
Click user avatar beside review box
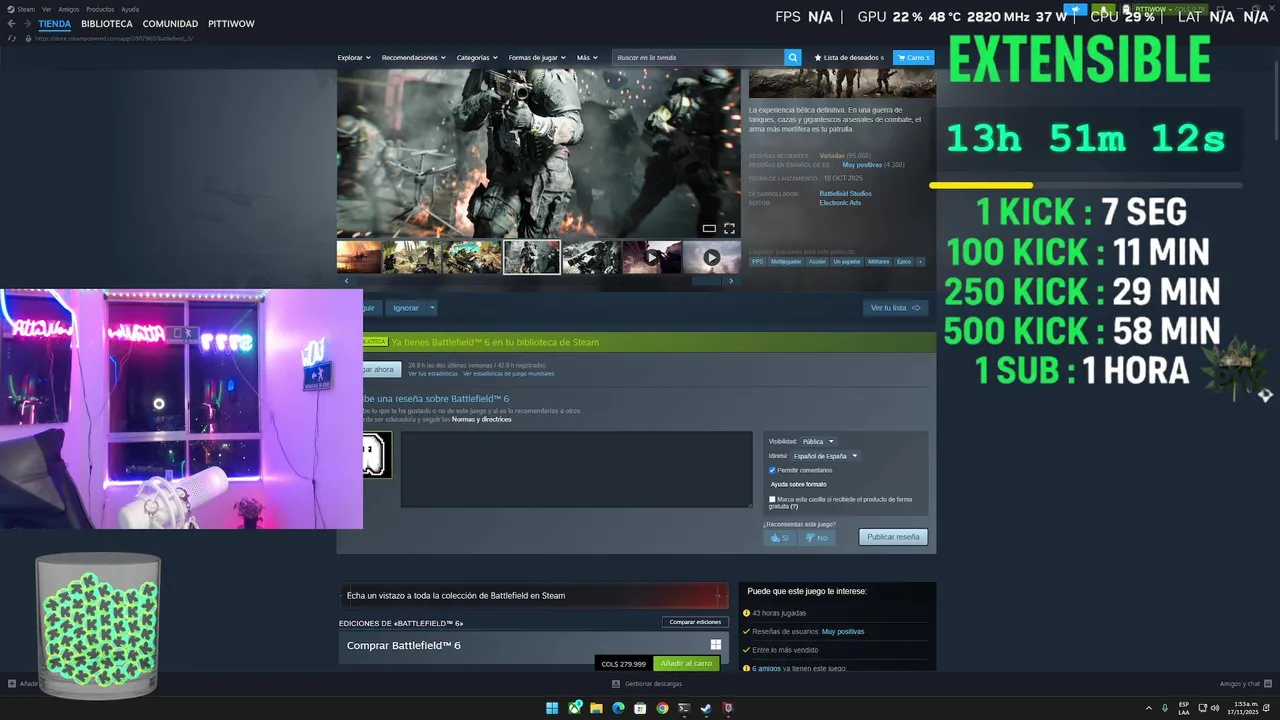click(x=377, y=455)
